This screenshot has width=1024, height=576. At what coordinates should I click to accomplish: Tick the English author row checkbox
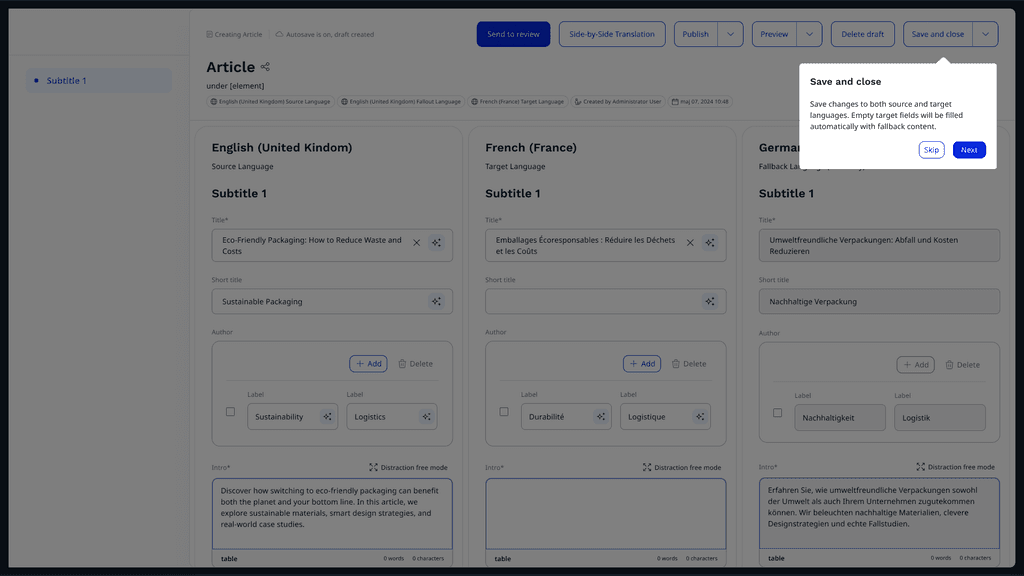click(x=231, y=412)
